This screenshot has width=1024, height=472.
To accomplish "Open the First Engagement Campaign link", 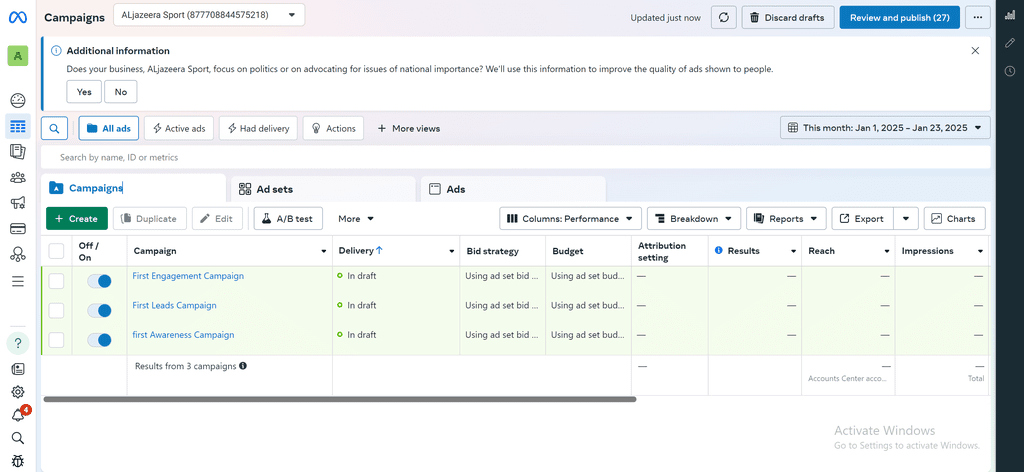I will click(x=188, y=275).
